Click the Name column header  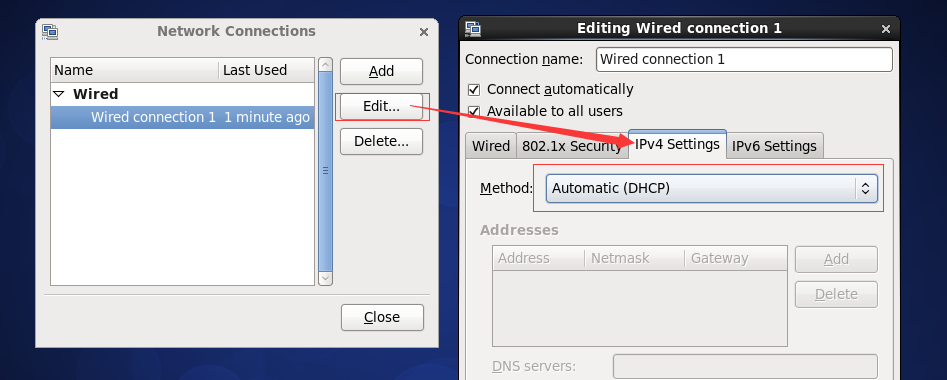(x=135, y=70)
